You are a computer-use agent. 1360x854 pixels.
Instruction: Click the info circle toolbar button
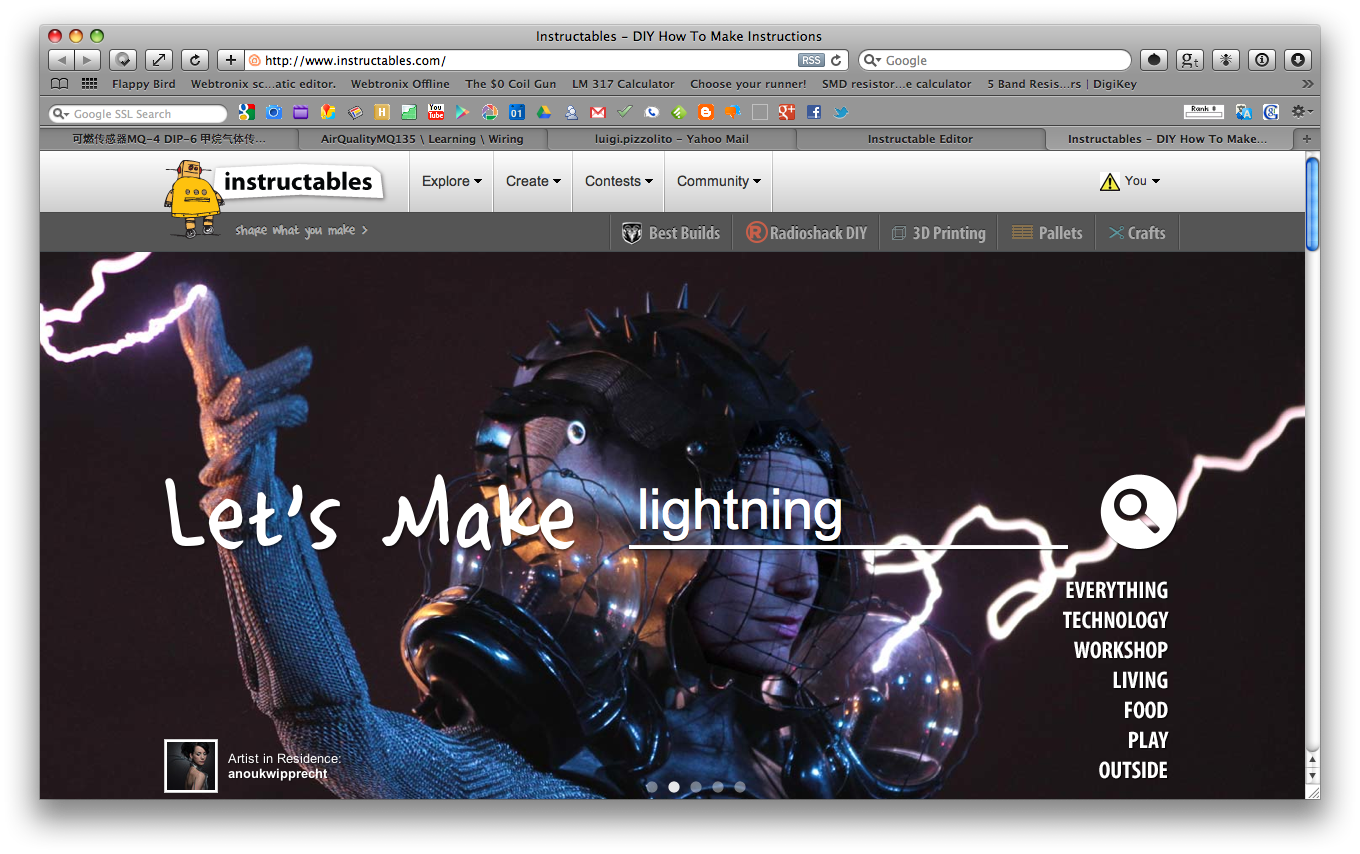(1262, 60)
